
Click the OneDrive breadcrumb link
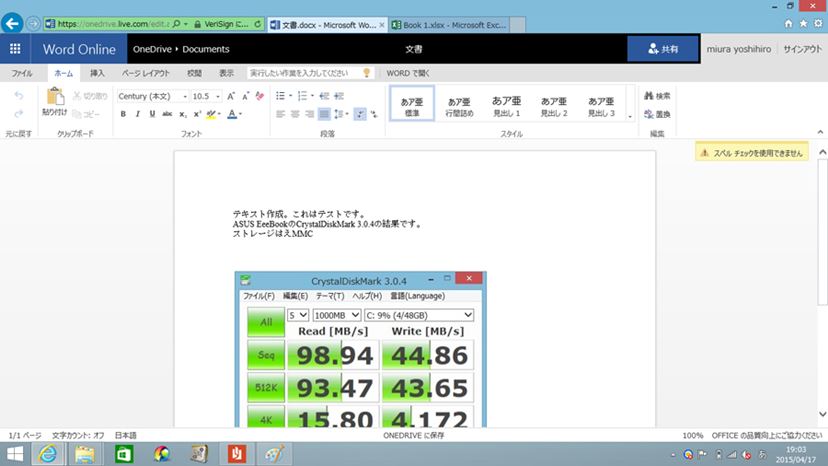152,49
